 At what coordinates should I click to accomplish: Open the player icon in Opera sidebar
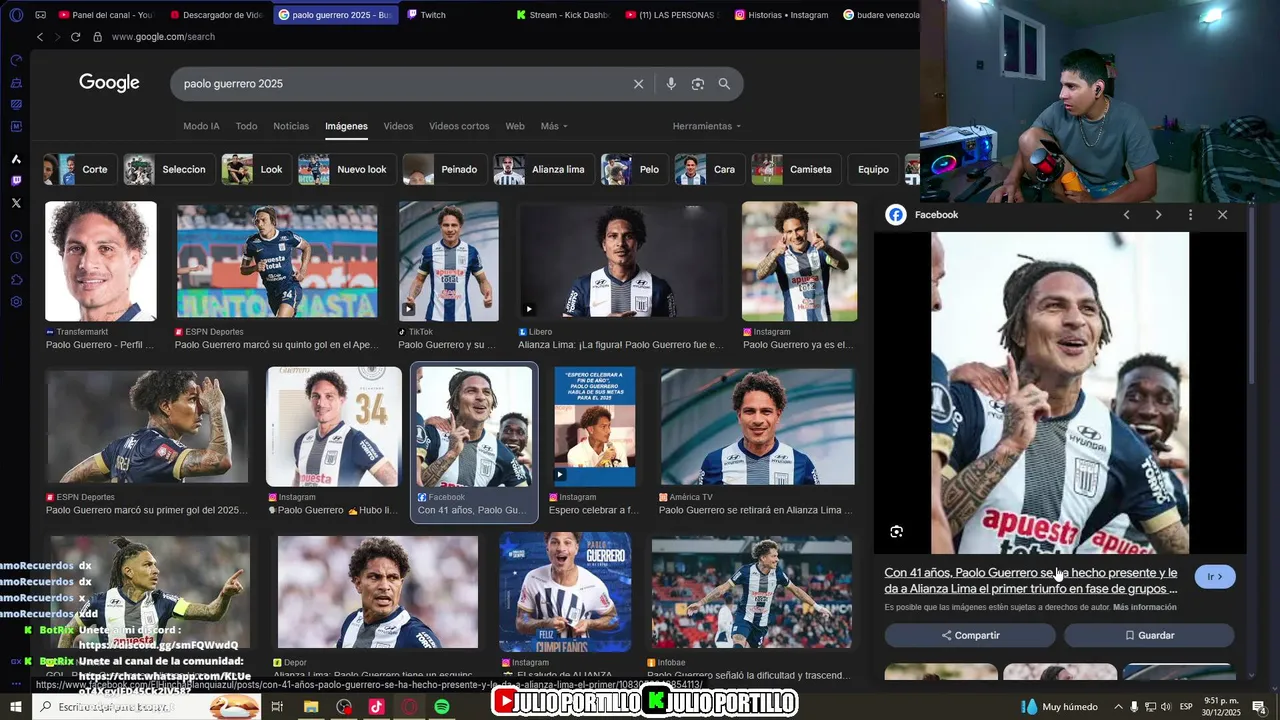(16, 236)
